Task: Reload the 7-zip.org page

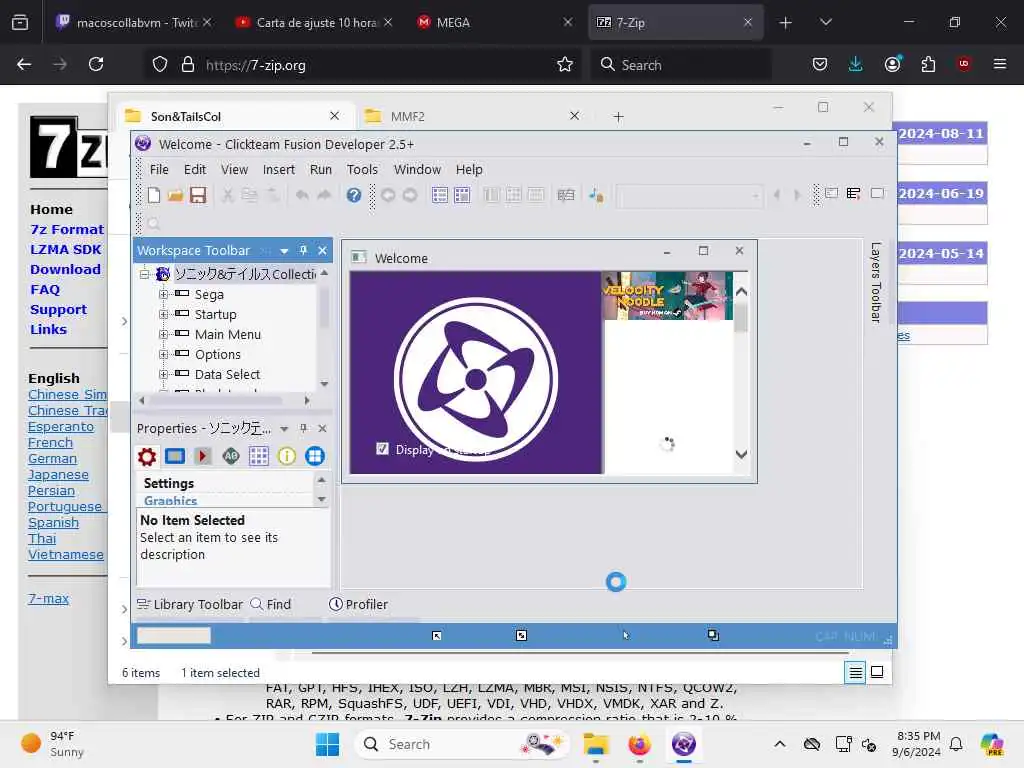Action: (x=96, y=64)
